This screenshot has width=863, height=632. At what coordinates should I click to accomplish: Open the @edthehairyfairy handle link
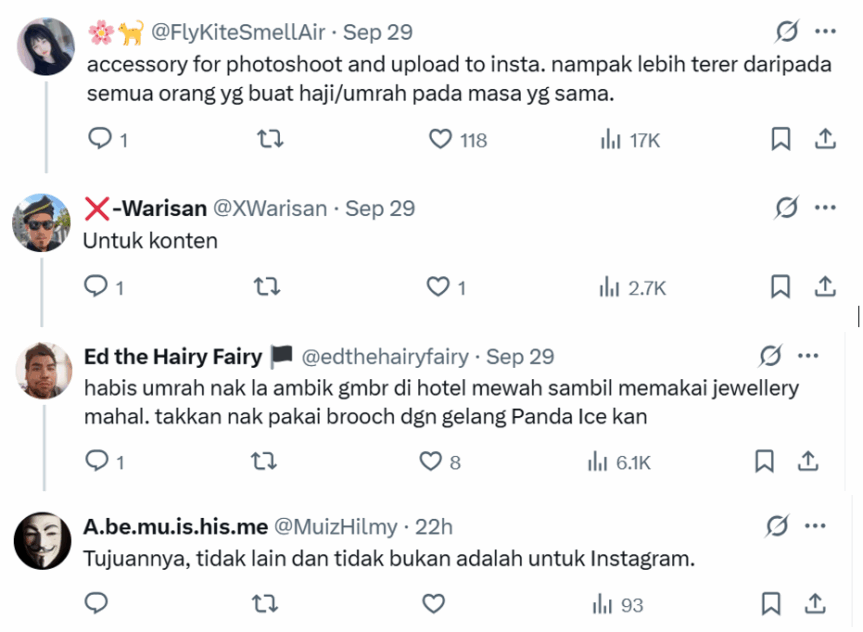point(385,357)
